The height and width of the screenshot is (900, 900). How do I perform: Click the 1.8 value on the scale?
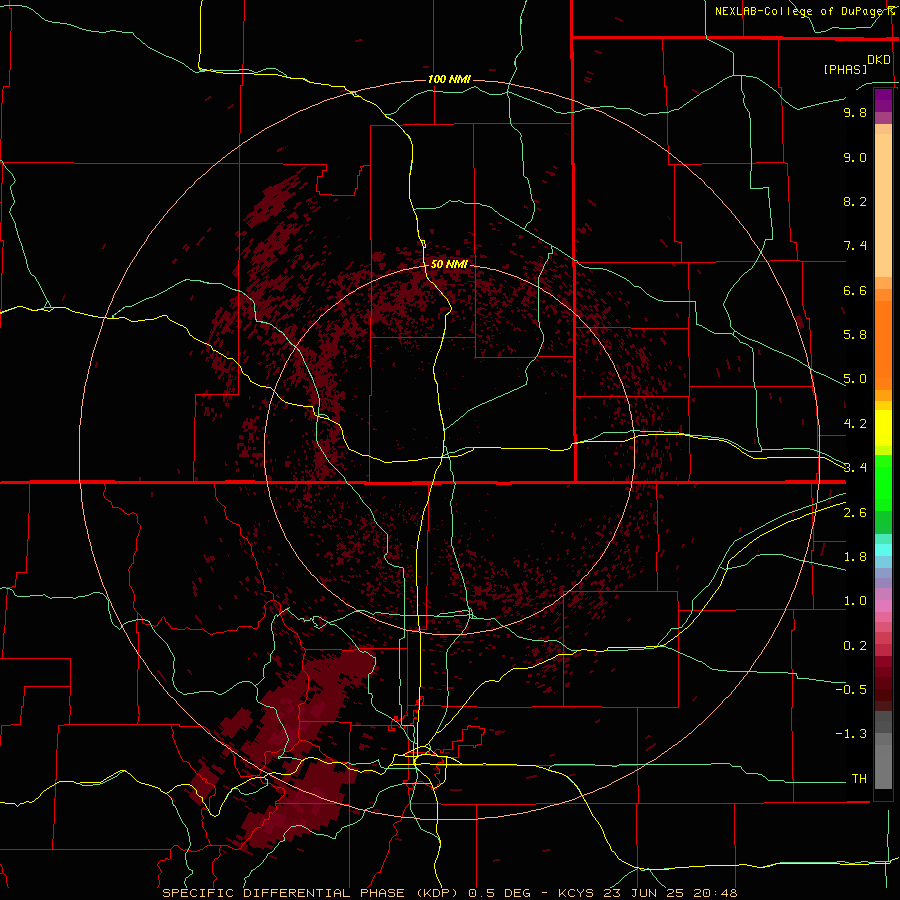[855, 557]
